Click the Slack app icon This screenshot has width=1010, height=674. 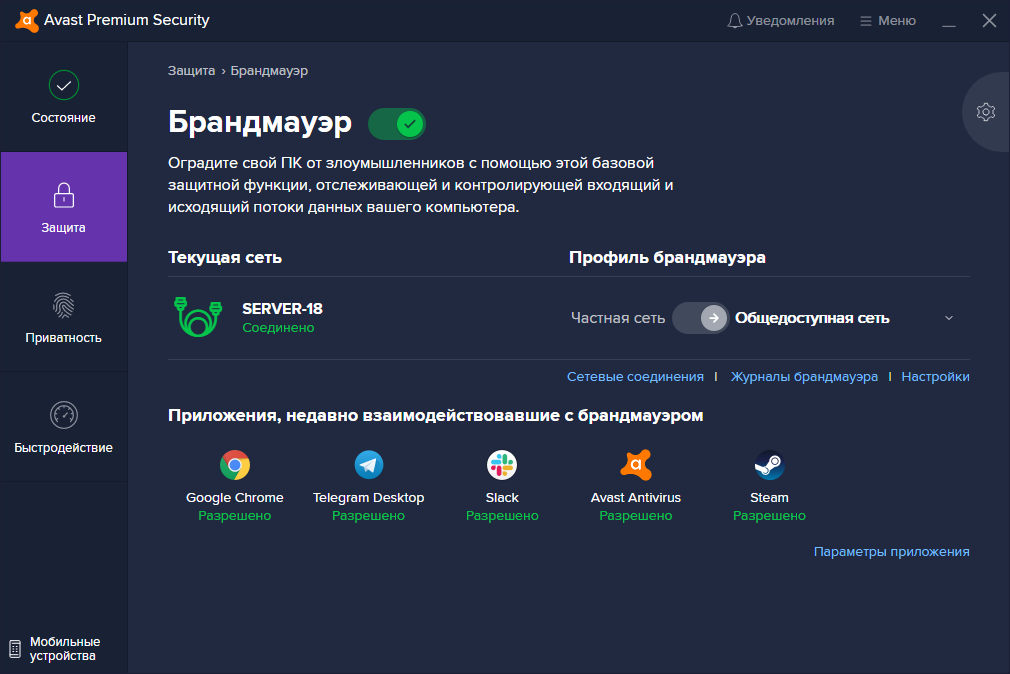pos(502,465)
